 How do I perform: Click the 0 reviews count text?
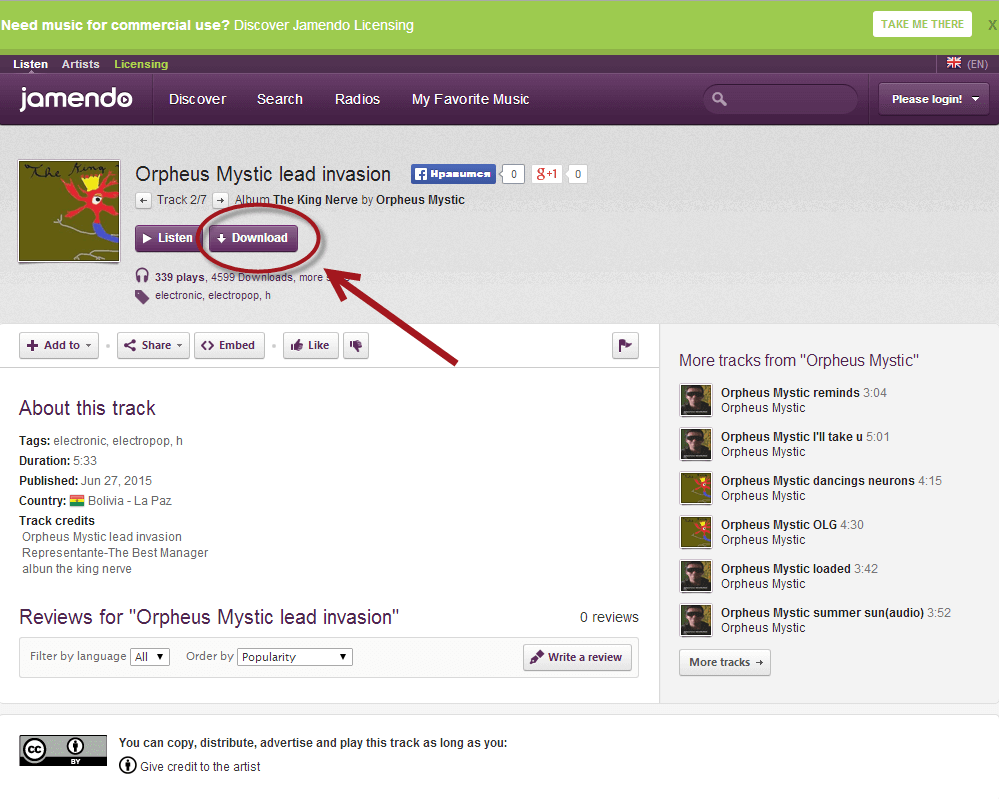click(609, 617)
